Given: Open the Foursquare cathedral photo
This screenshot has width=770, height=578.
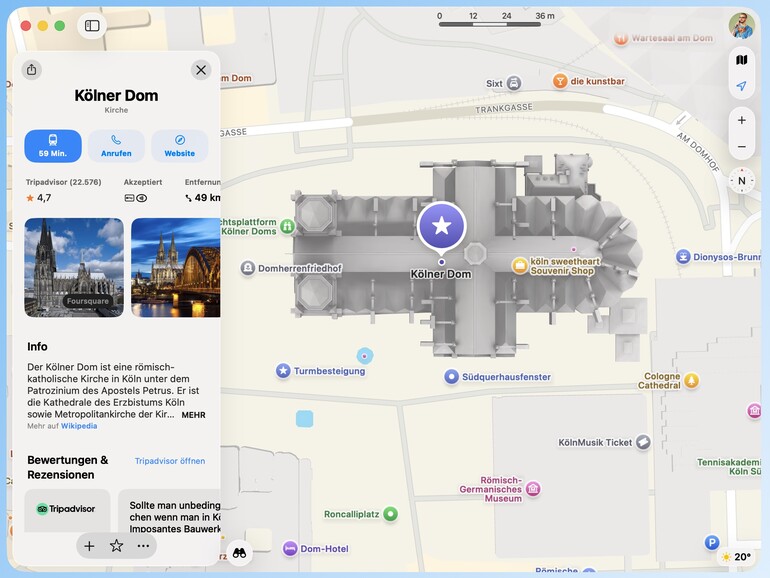Looking at the screenshot, I should tap(74, 268).
